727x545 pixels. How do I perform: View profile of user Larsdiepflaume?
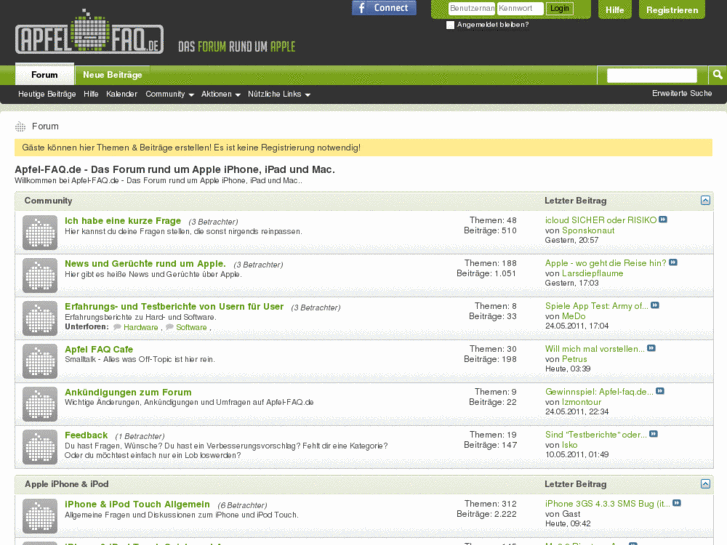[592, 273]
